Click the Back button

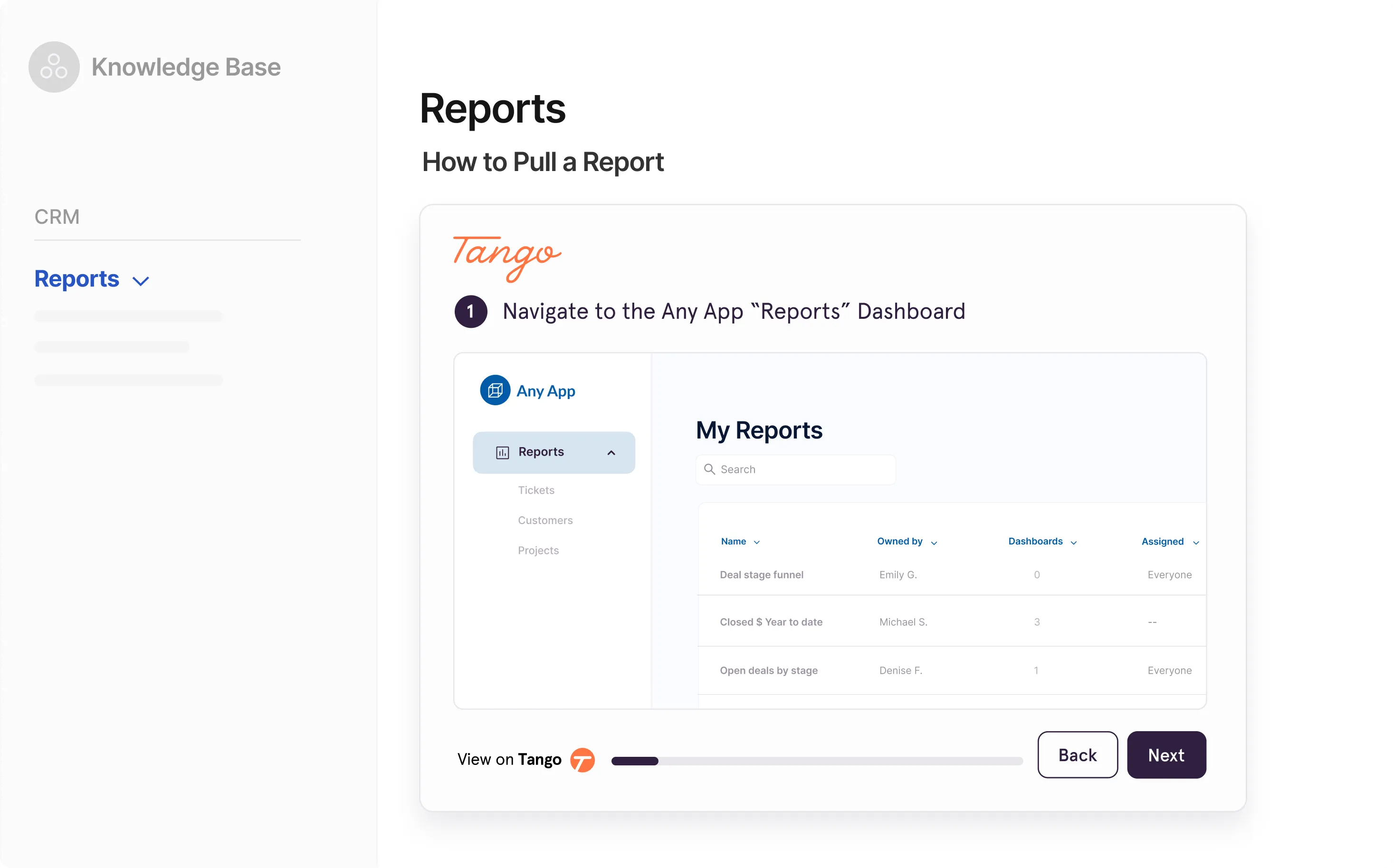point(1078,755)
